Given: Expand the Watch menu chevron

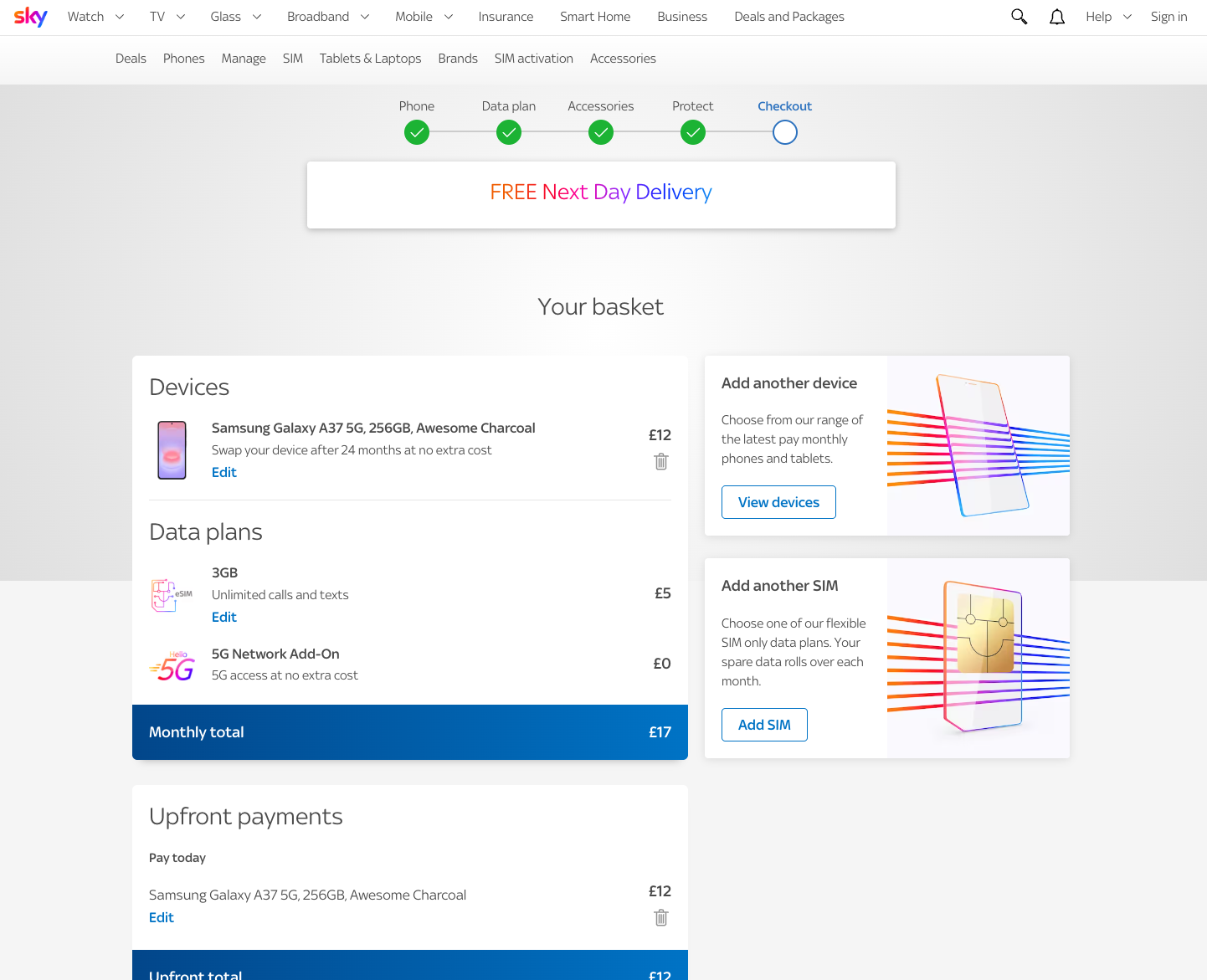Looking at the screenshot, I should [120, 17].
